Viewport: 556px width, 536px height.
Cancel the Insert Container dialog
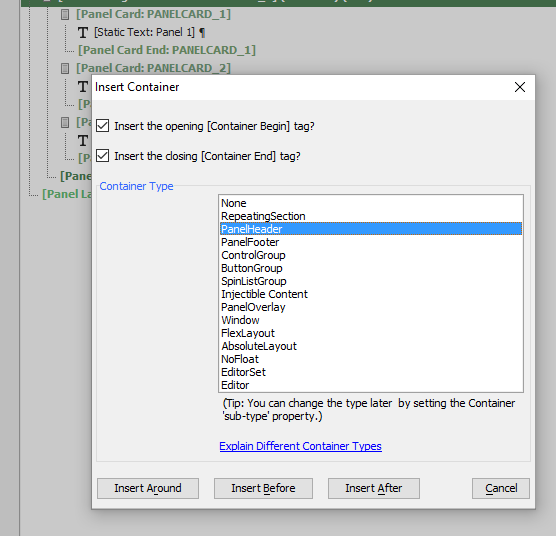tap(501, 488)
